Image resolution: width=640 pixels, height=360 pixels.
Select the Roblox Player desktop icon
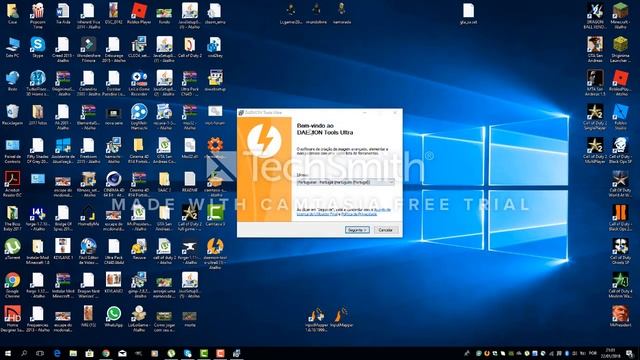click(x=139, y=14)
